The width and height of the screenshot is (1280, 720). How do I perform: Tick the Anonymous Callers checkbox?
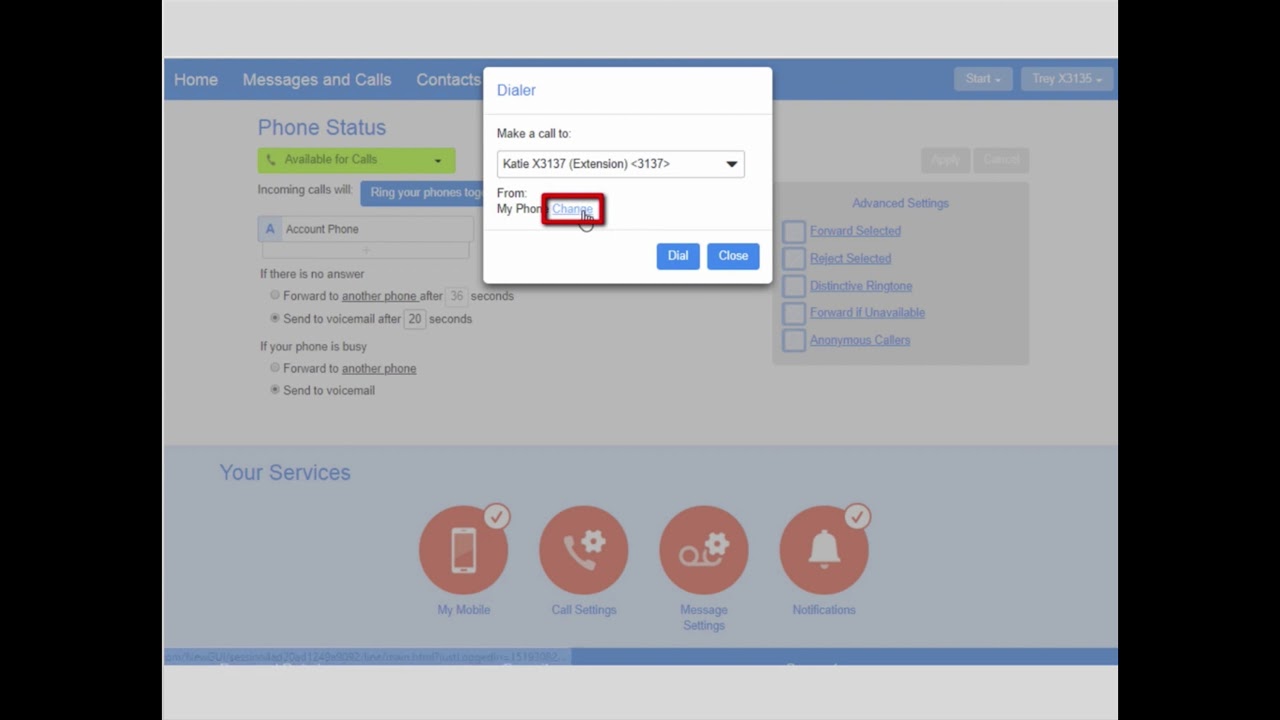pyautogui.click(x=794, y=340)
